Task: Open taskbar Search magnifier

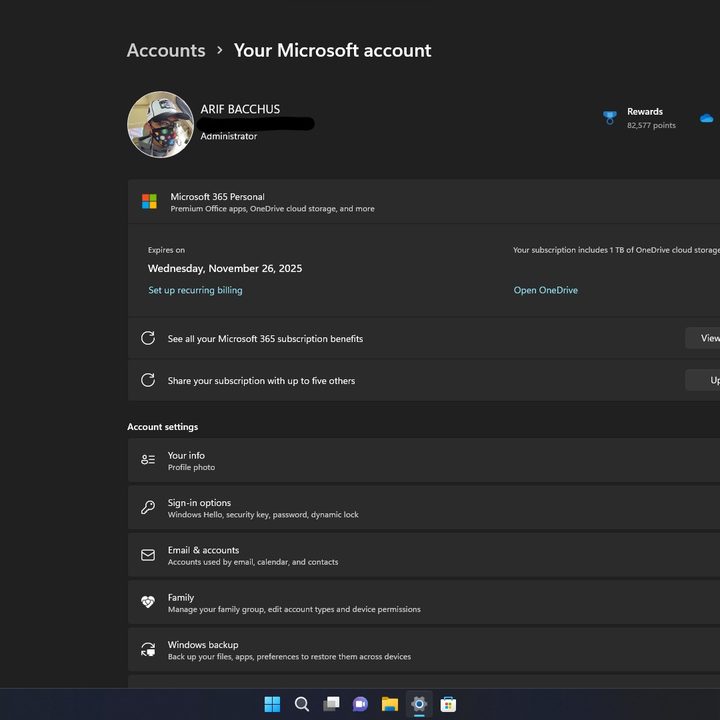Action: click(302, 704)
